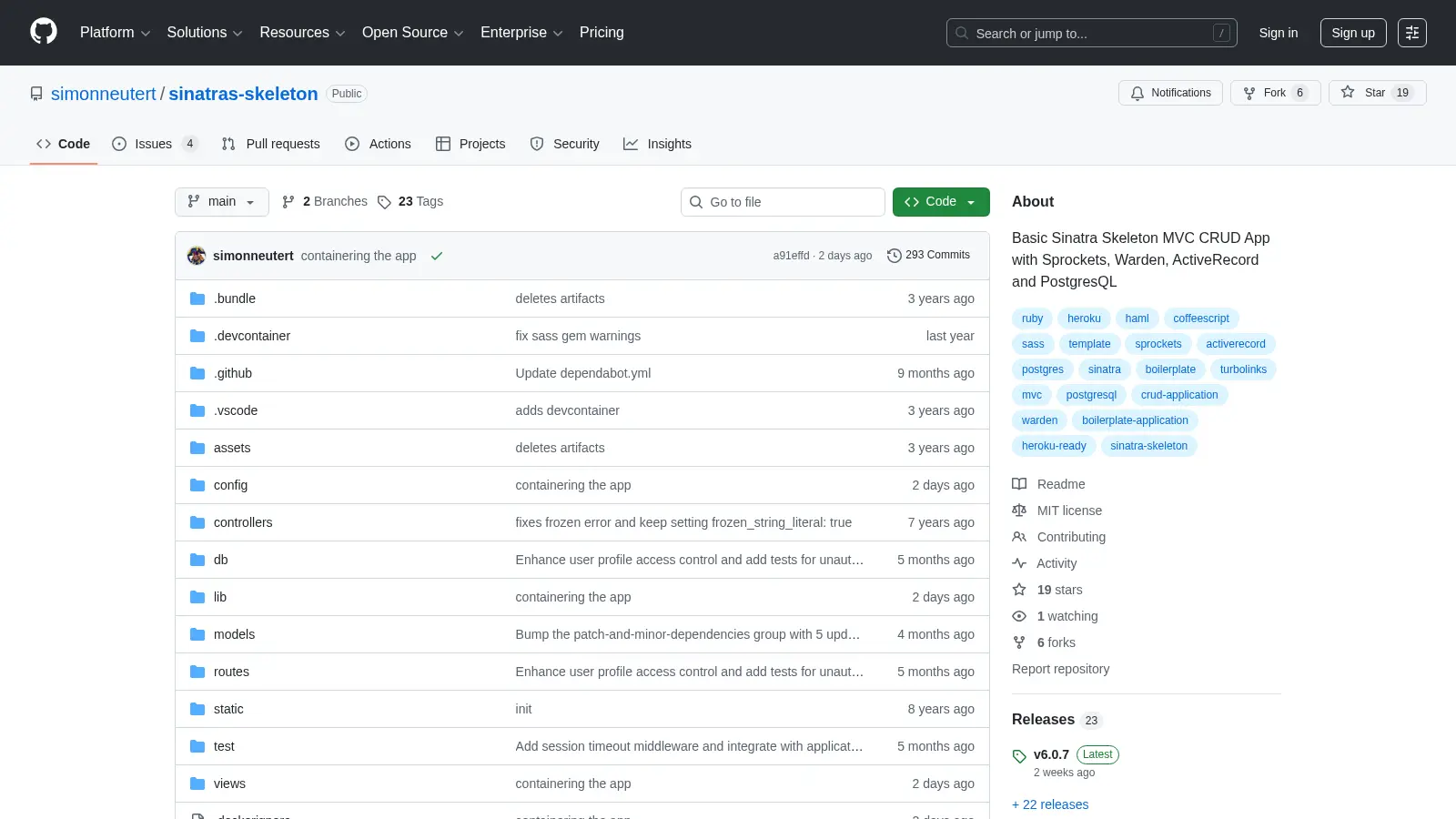Click the branches icon near 2 Branches
The height and width of the screenshot is (819, 1456).
click(x=288, y=202)
